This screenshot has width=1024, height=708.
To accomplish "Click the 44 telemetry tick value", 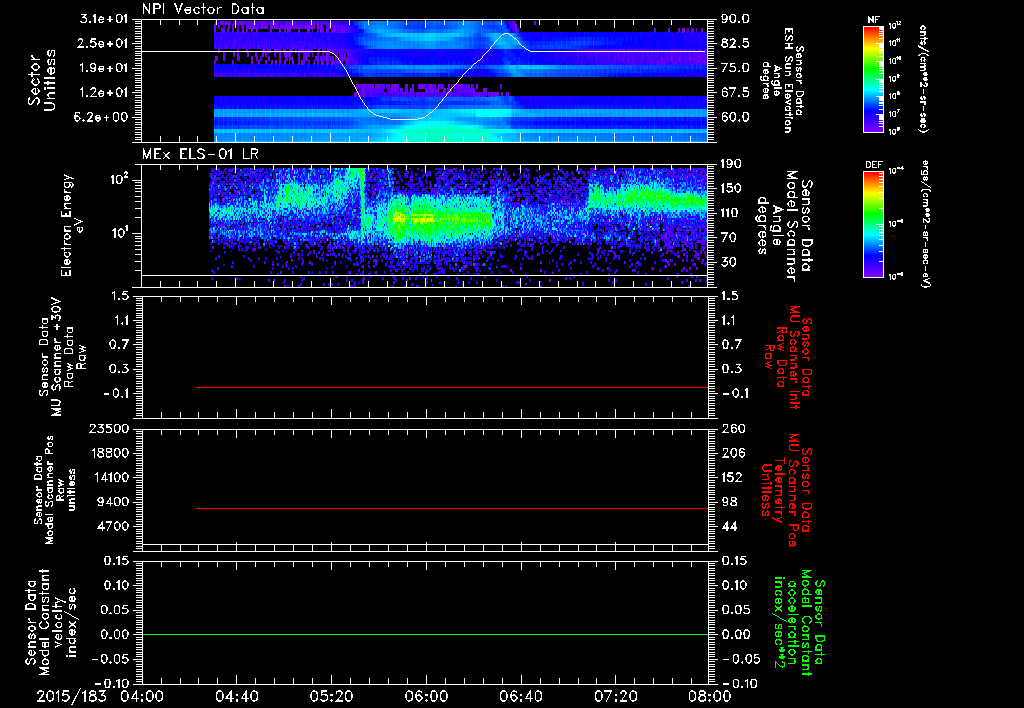I will [x=729, y=526].
